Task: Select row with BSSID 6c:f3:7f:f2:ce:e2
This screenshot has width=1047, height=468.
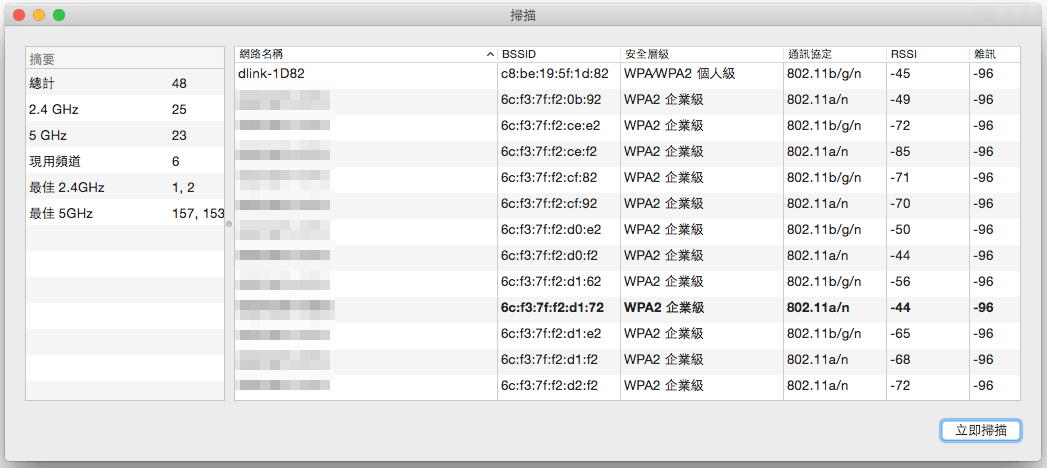Action: (x=627, y=126)
